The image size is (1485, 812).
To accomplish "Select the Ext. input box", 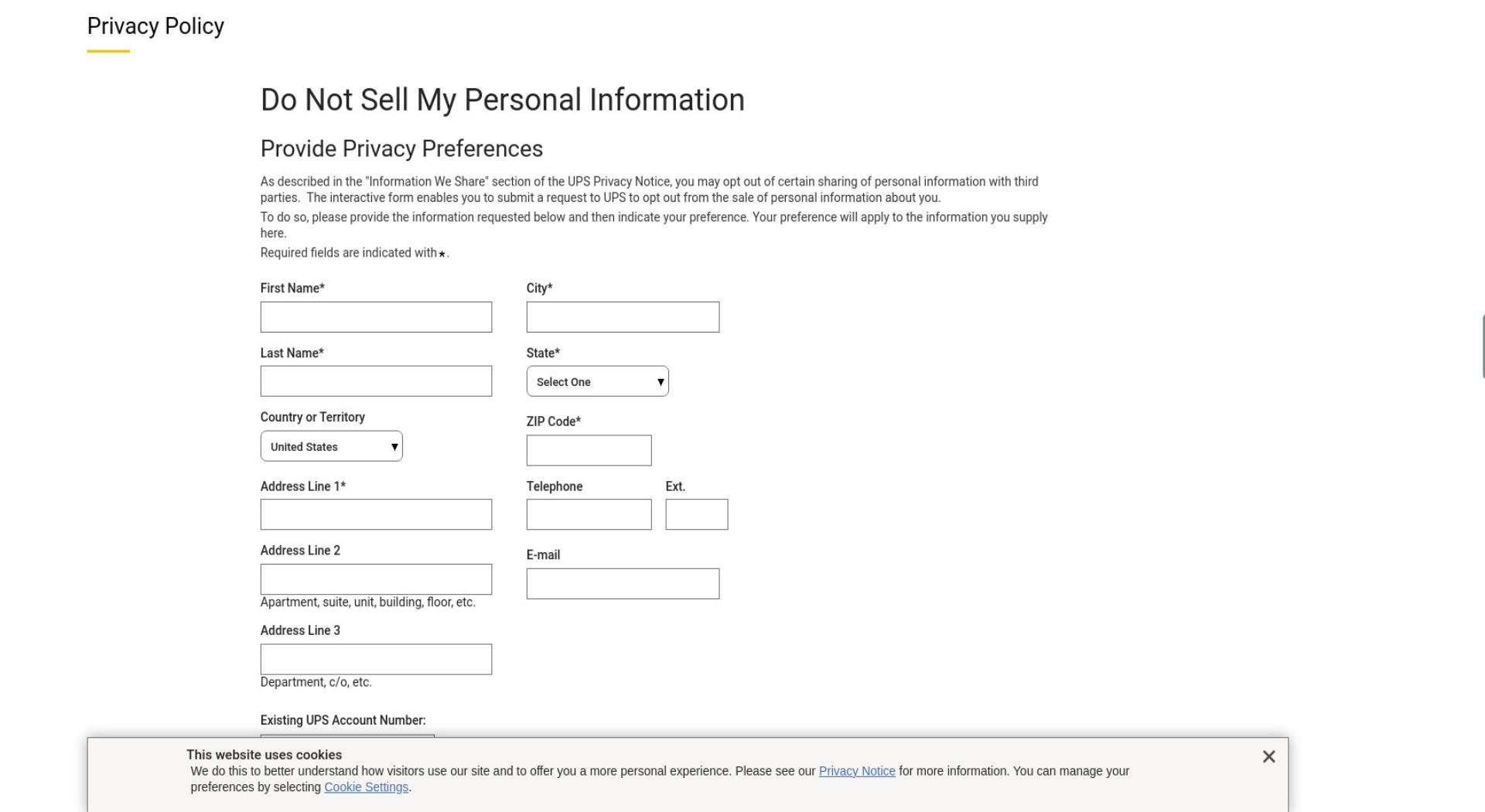I will pos(696,514).
